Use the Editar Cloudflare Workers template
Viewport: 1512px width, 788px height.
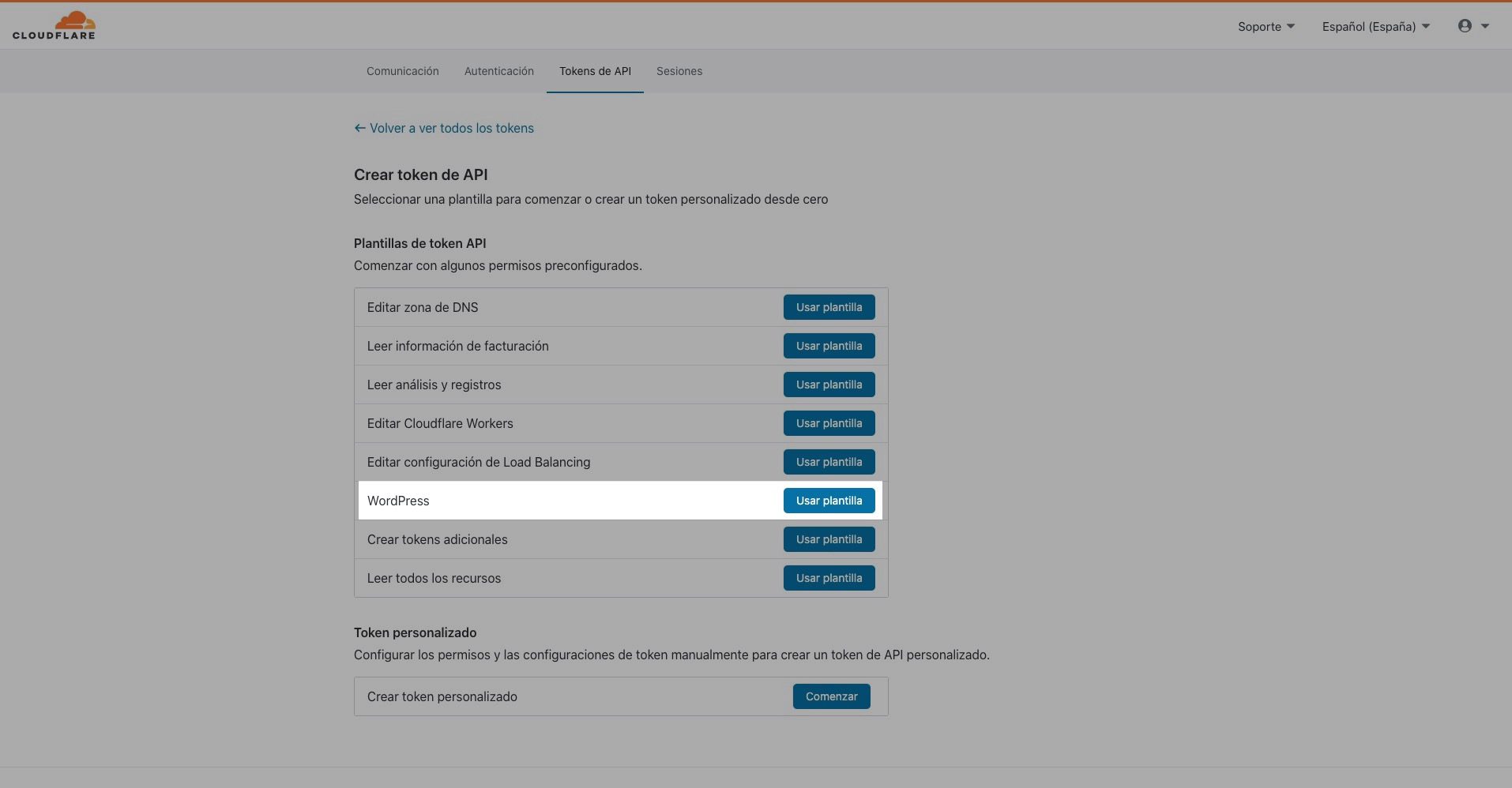pos(829,423)
